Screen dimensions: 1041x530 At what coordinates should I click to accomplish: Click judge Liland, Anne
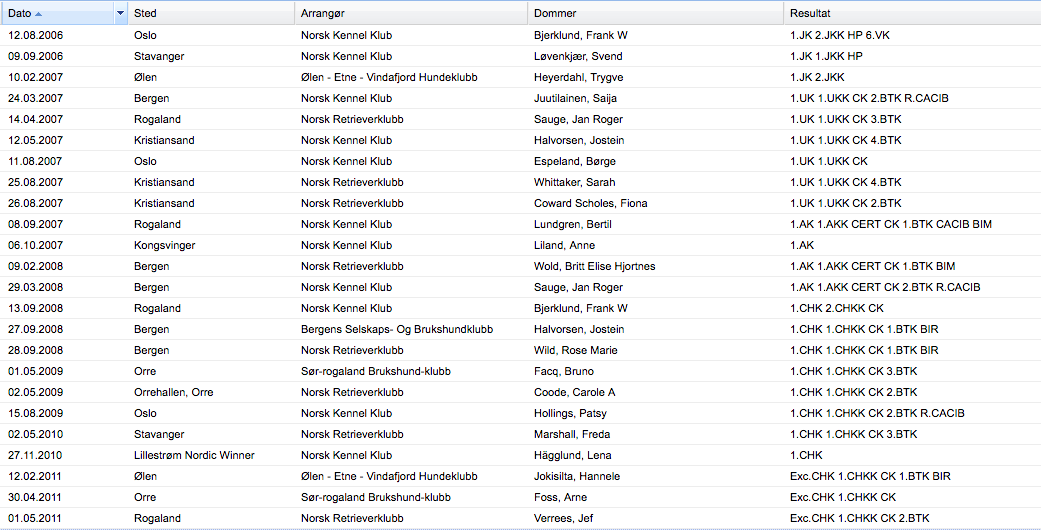click(564, 245)
